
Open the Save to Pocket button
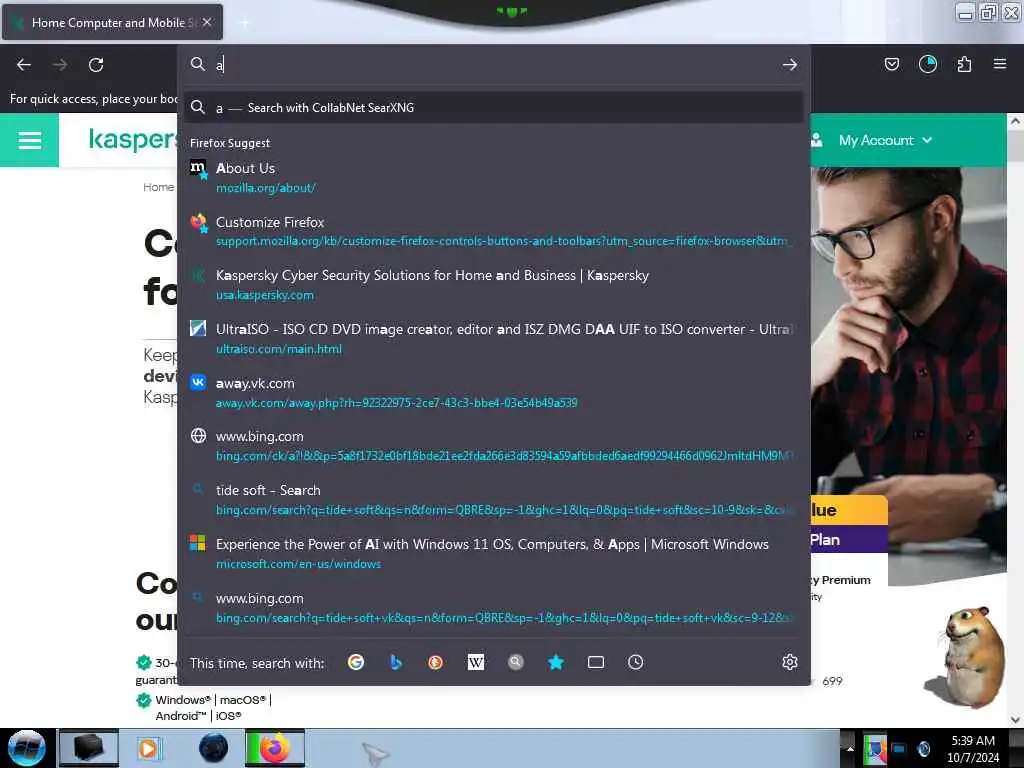891,64
